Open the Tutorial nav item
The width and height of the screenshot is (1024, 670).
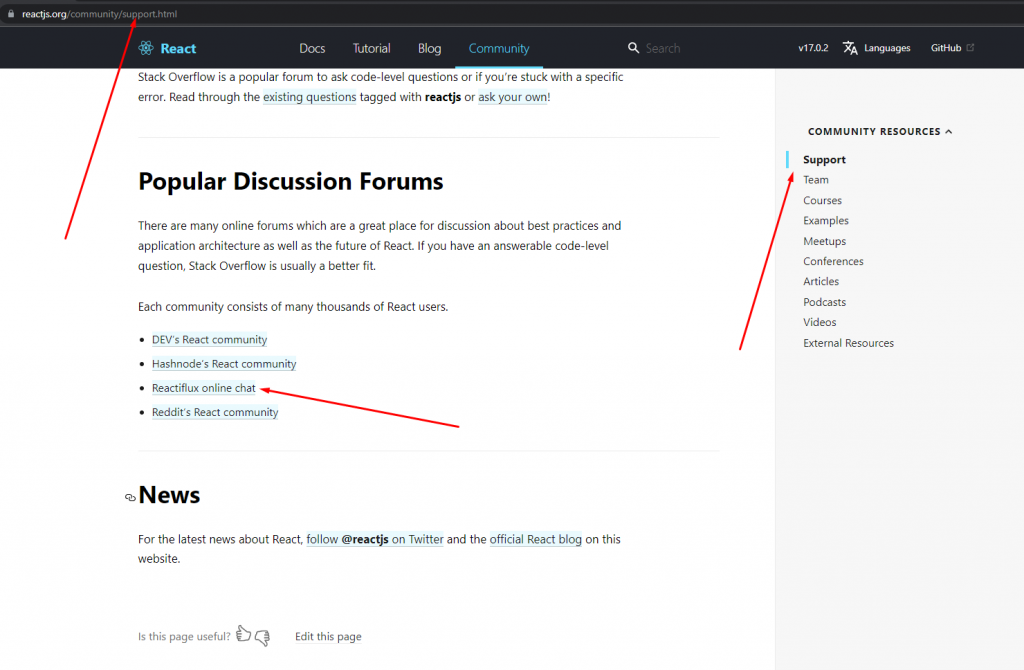click(x=372, y=48)
